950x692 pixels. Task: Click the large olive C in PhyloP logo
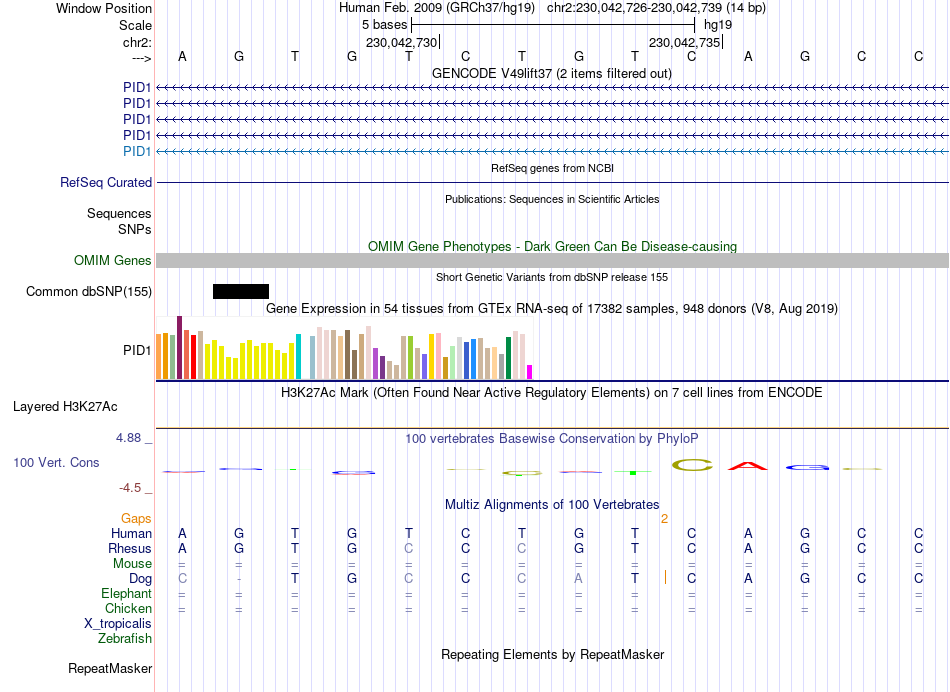click(x=692, y=465)
